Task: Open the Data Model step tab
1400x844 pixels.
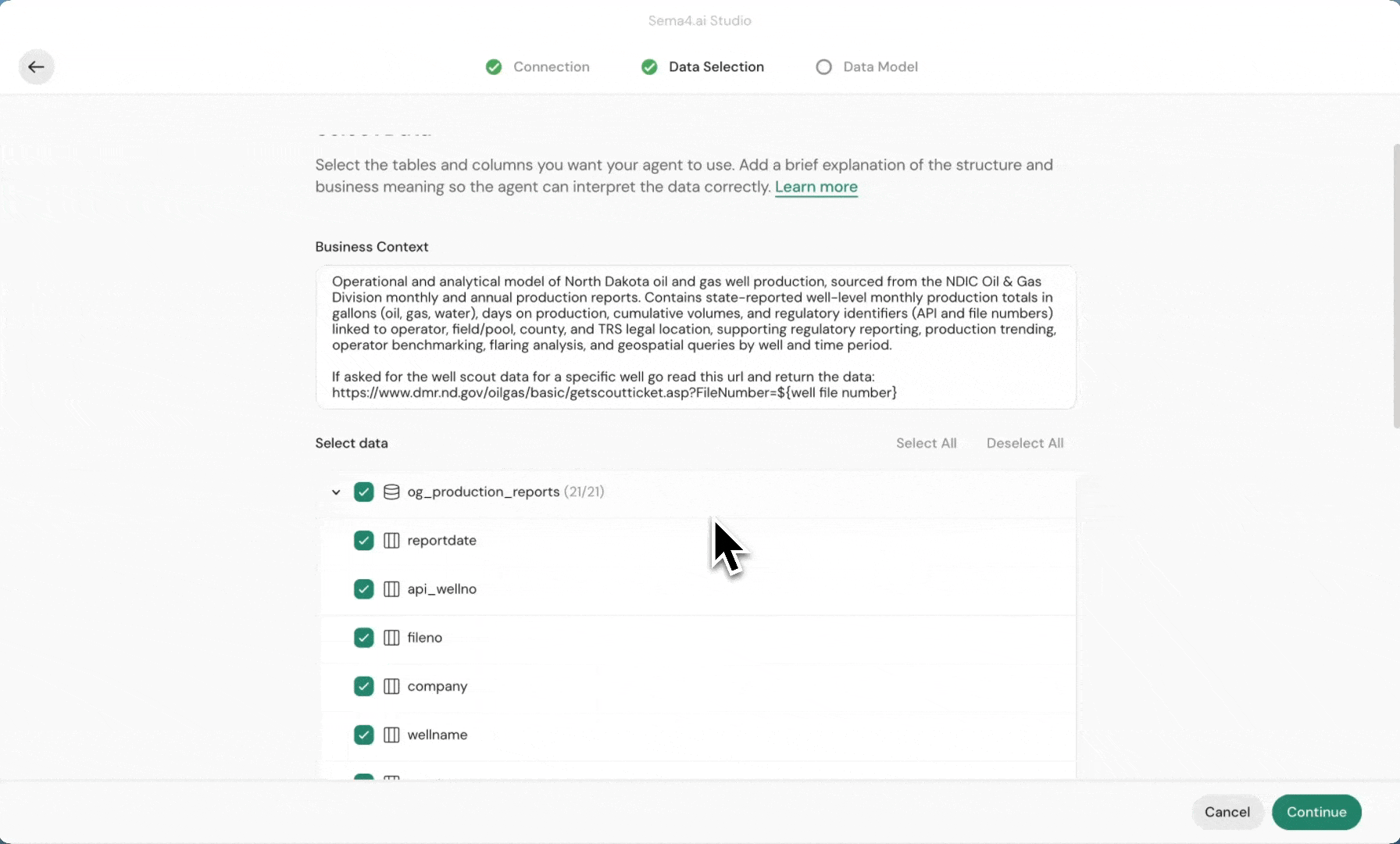Action: point(880,67)
